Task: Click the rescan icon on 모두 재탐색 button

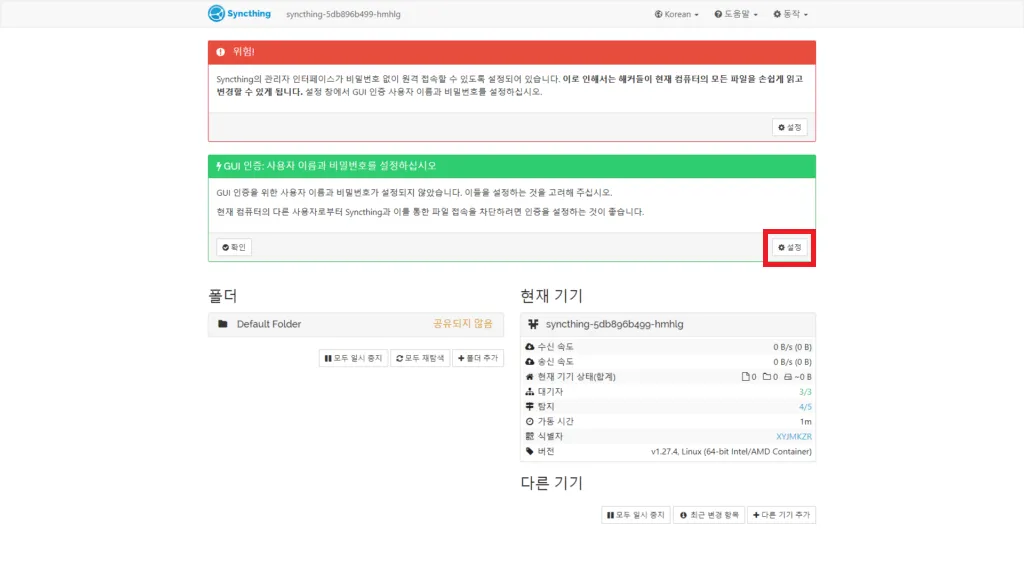Action: click(399, 358)
